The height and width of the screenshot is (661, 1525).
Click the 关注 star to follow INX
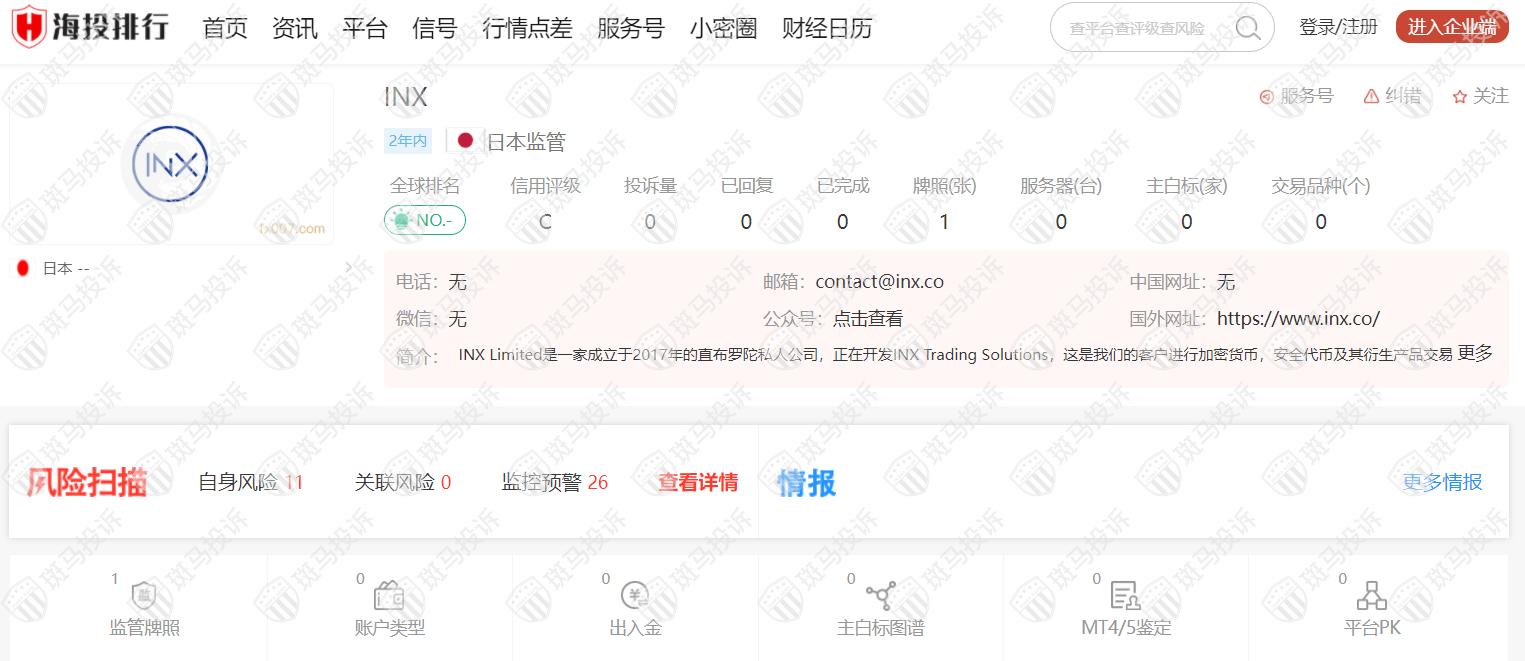(1459, 96)
